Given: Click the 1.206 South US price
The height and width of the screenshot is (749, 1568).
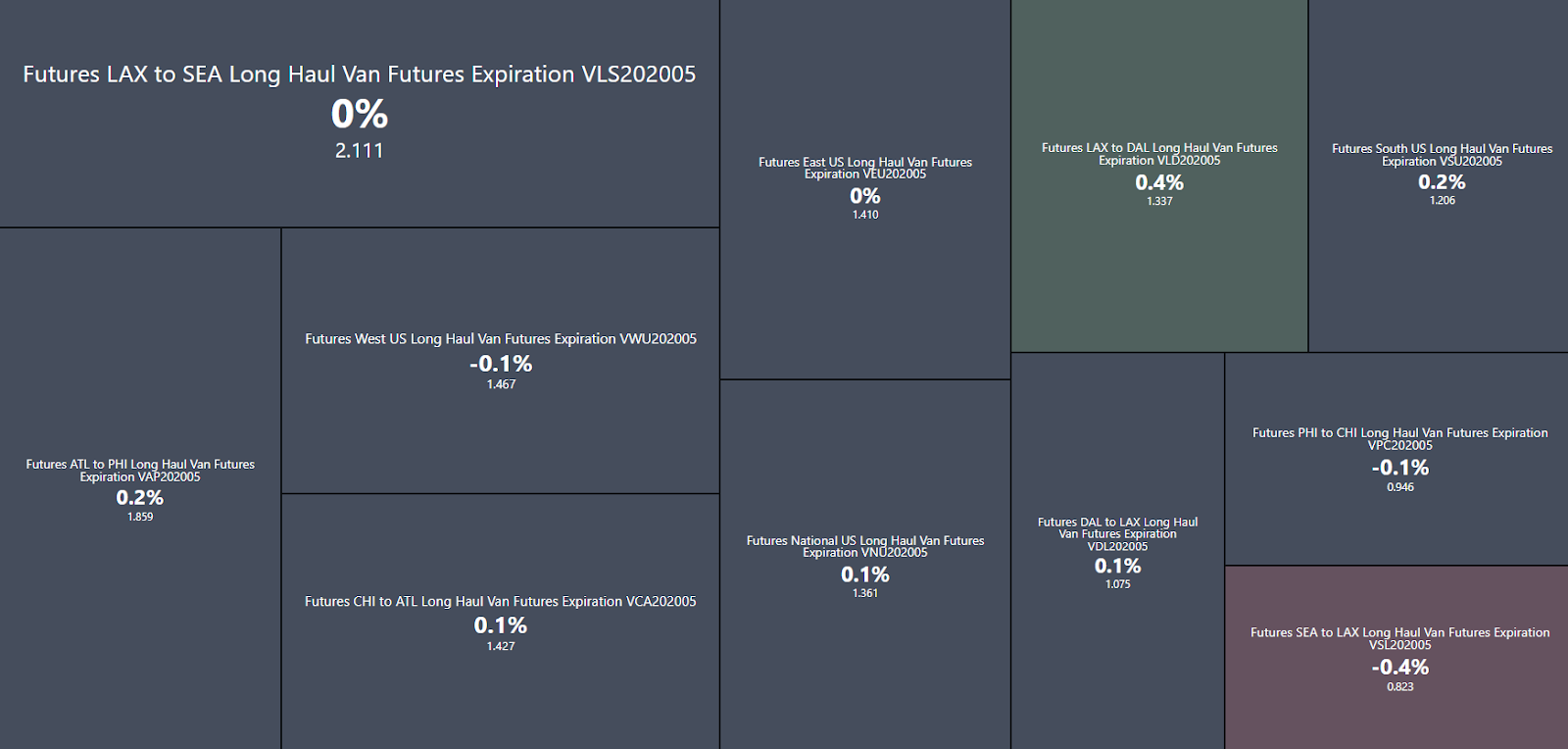Looking at the screenshot, I should [x=1442, y=200].
